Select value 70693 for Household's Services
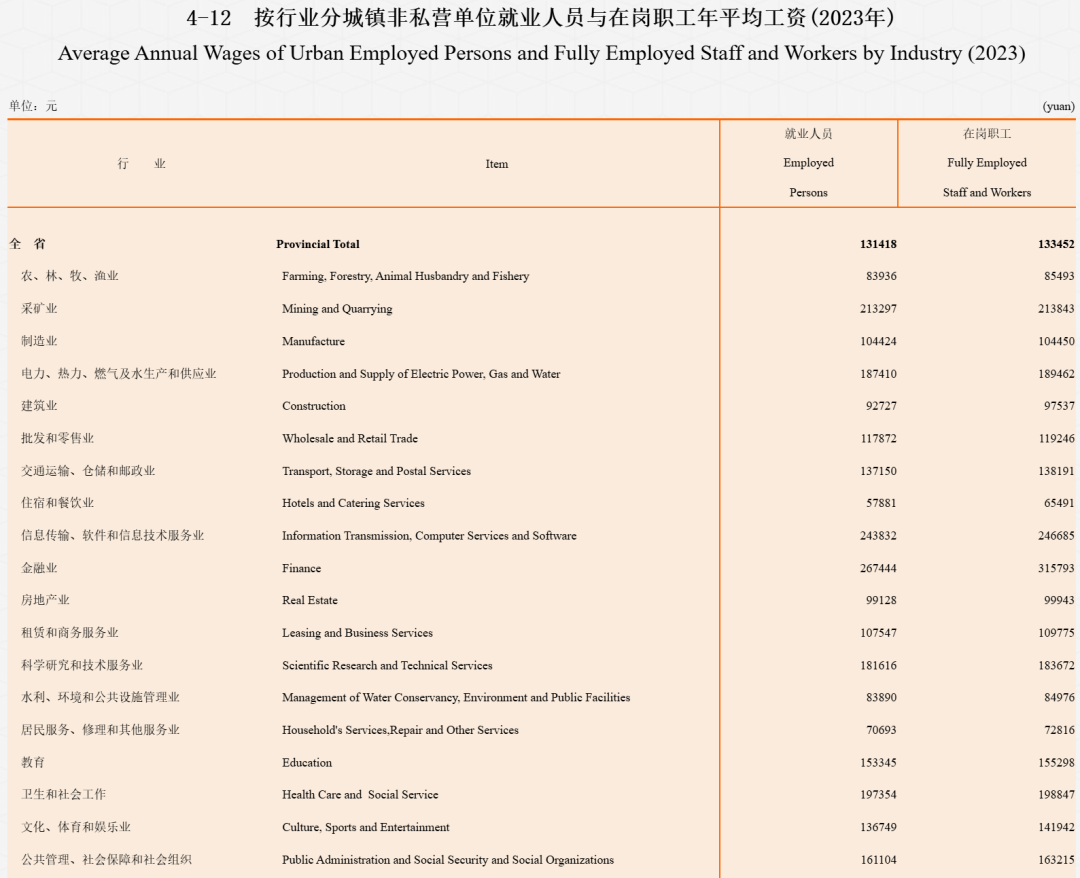This screenshot has width=1080, height=878. pyautogui.click(x=881, y=730)
